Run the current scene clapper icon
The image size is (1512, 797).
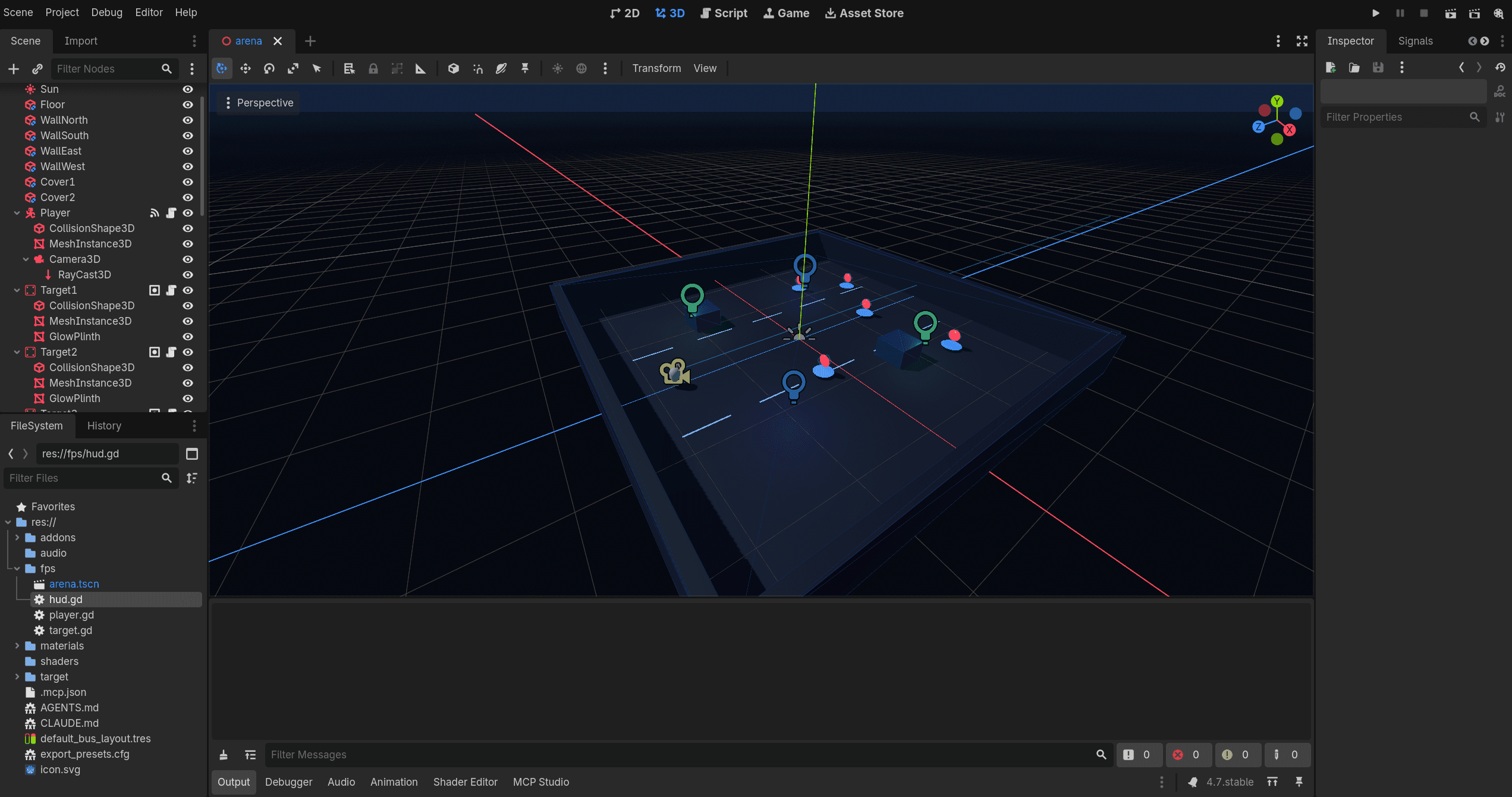(1450, 12)
